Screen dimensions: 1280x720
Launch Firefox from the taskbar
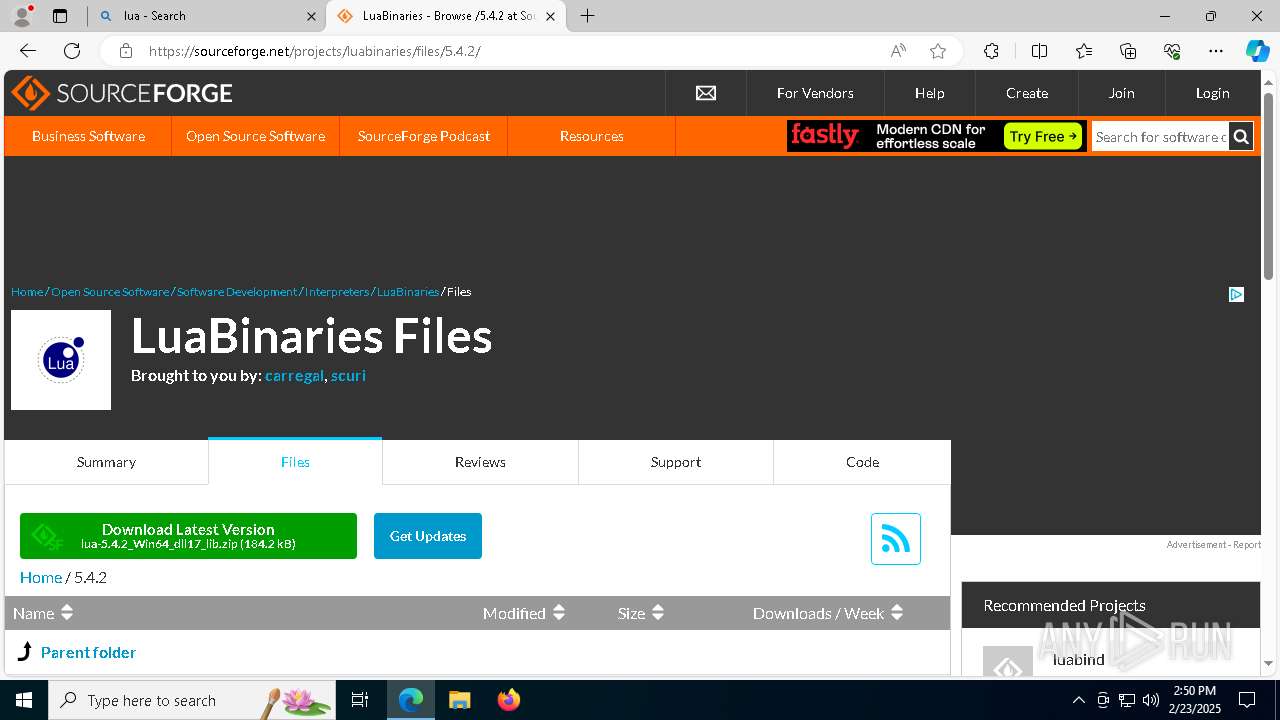[509, 700]
